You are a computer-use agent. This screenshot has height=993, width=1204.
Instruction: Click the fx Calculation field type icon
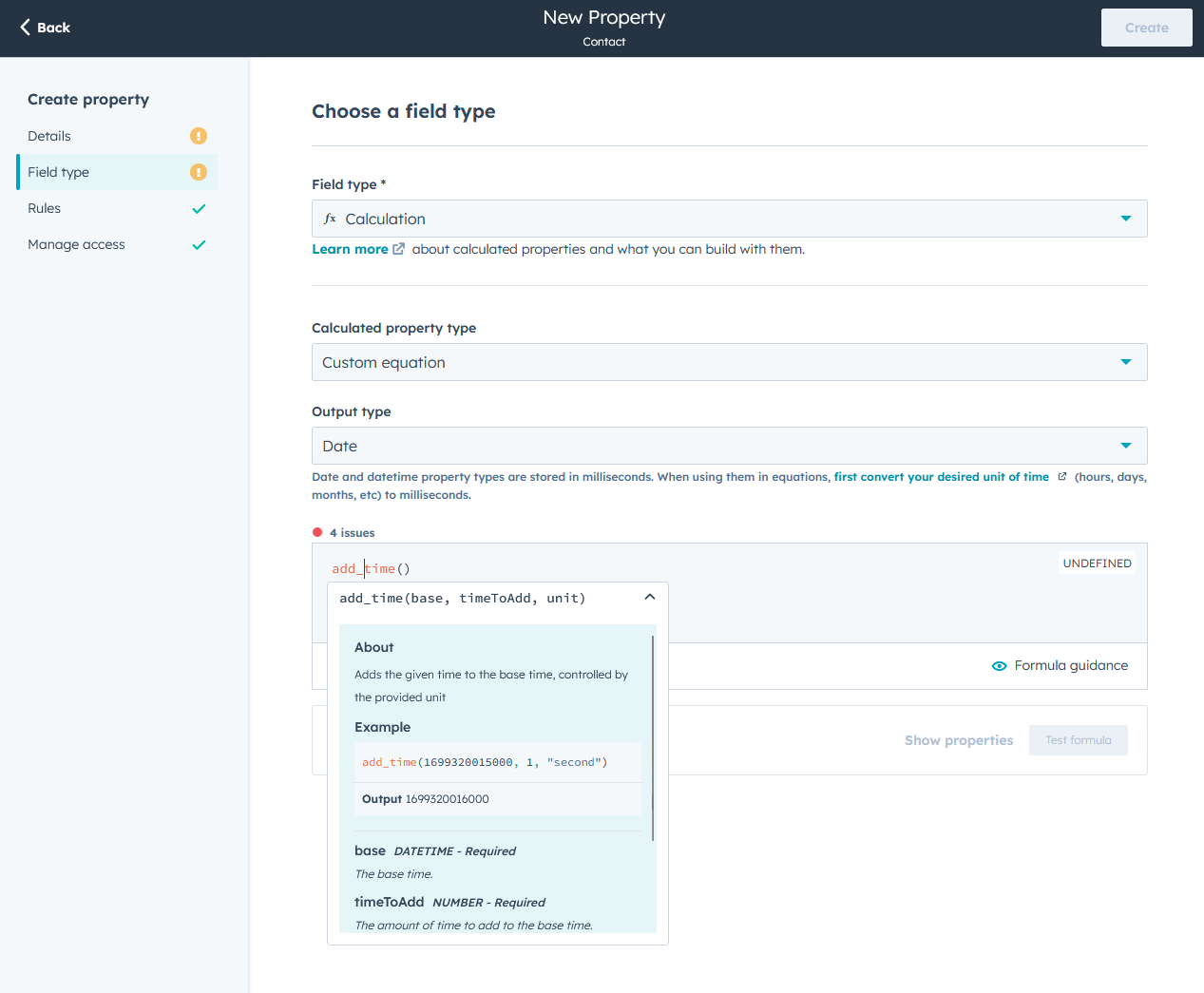coord(329,219)
